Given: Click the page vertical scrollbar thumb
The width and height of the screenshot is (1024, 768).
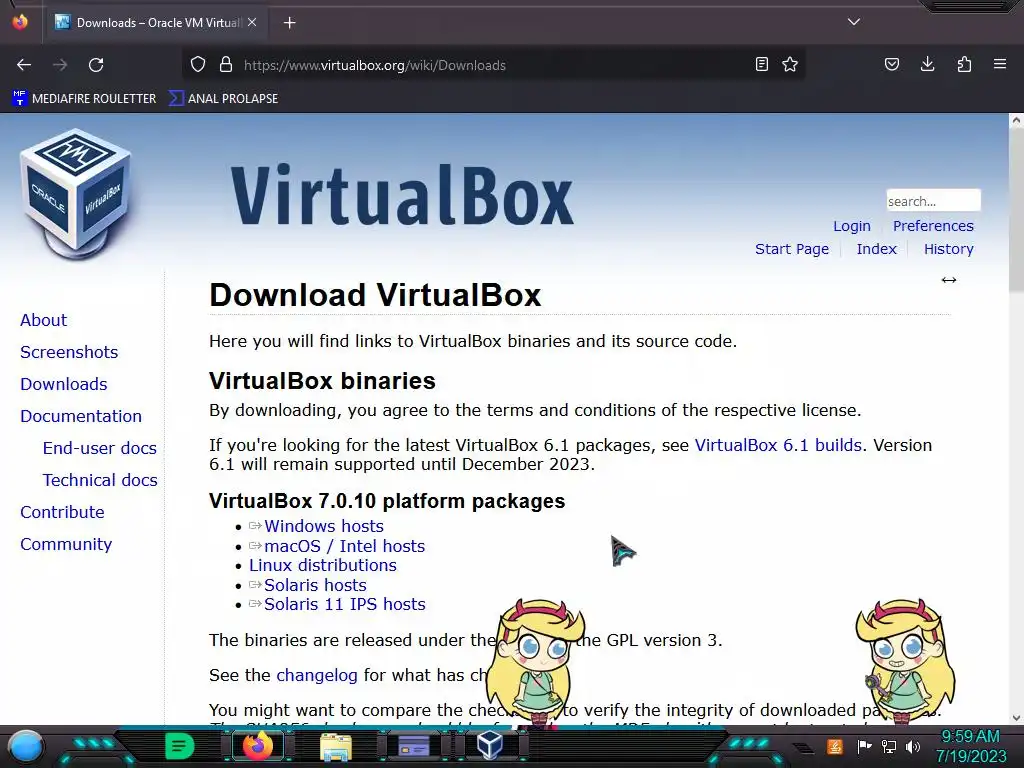Looking at the screenshot, I should 1016,209.
